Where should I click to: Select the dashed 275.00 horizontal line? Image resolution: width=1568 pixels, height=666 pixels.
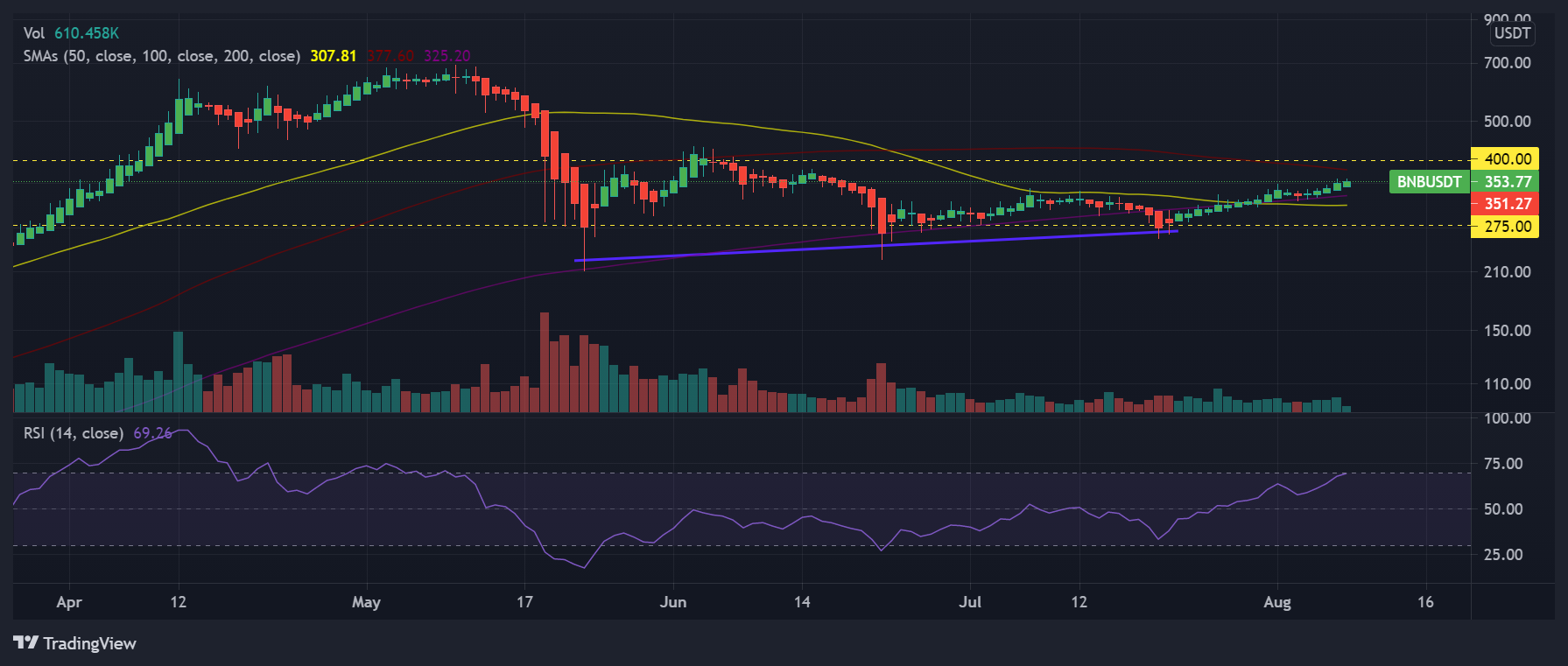tap(740, 225)
